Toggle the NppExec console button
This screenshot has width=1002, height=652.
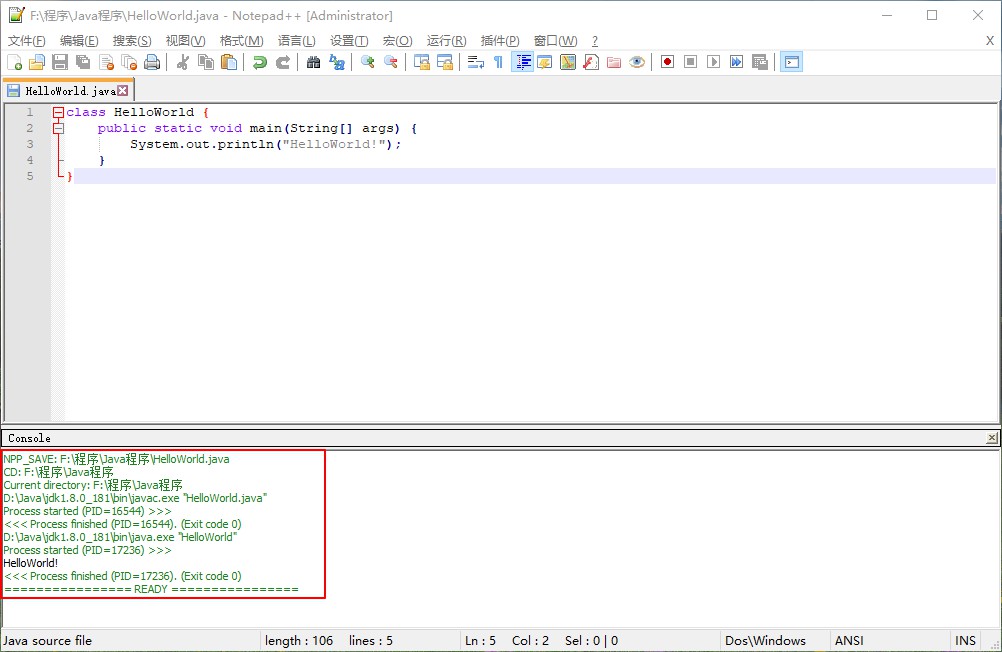click(x=791, y=62)
